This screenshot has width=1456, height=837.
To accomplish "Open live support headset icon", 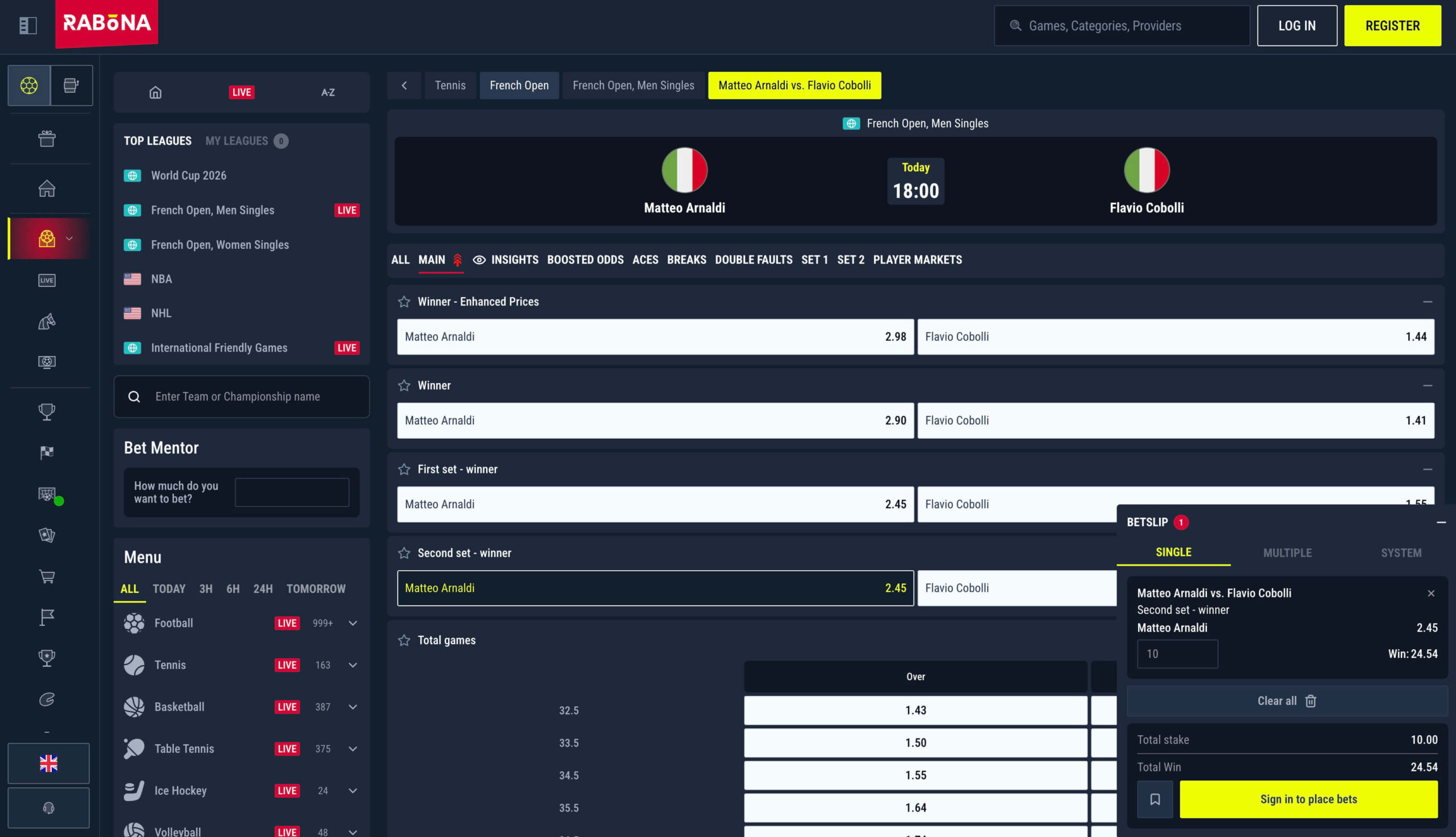I will tap(49, 807).
